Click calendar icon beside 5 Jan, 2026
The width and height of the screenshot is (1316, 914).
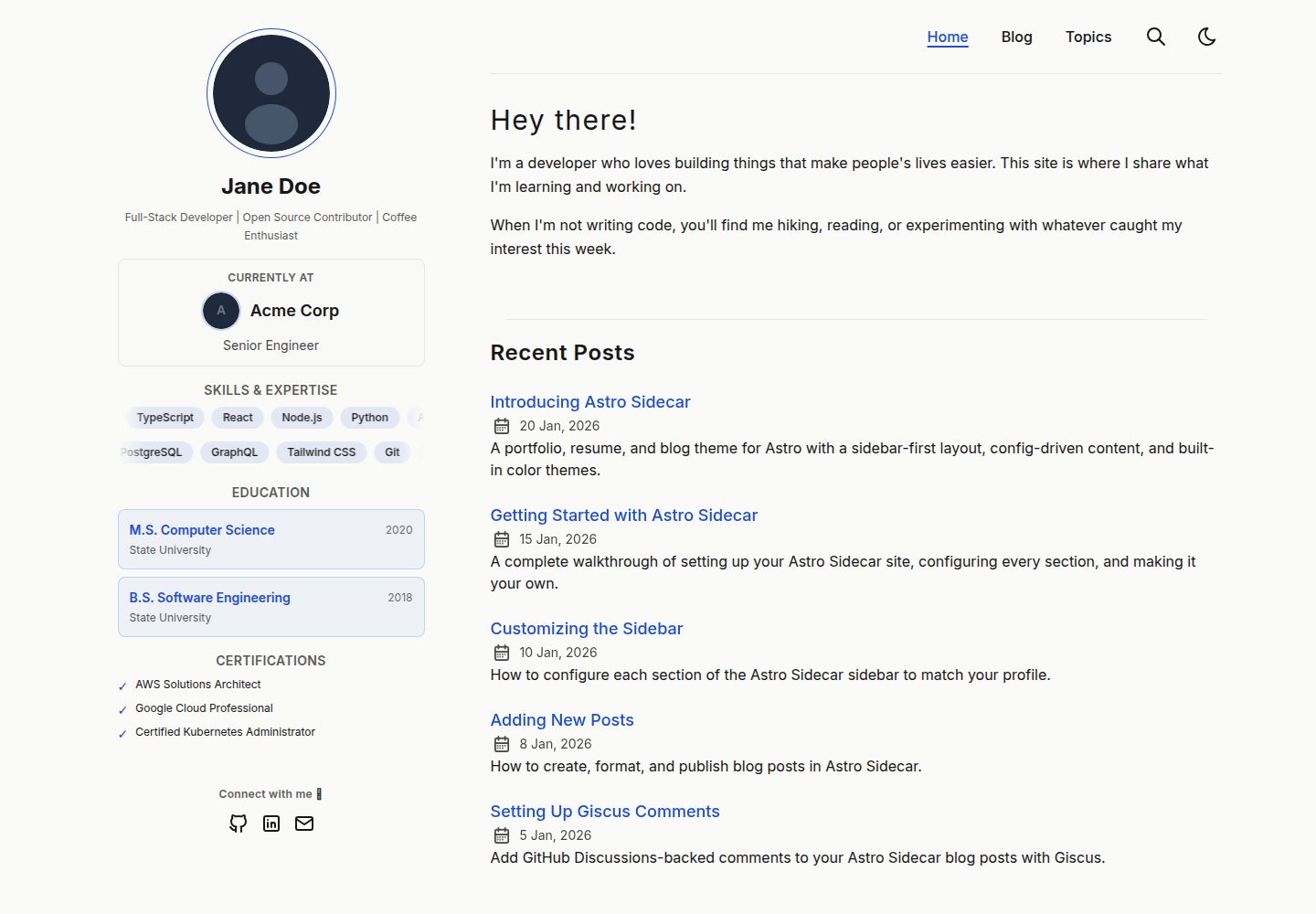[502, 835]
